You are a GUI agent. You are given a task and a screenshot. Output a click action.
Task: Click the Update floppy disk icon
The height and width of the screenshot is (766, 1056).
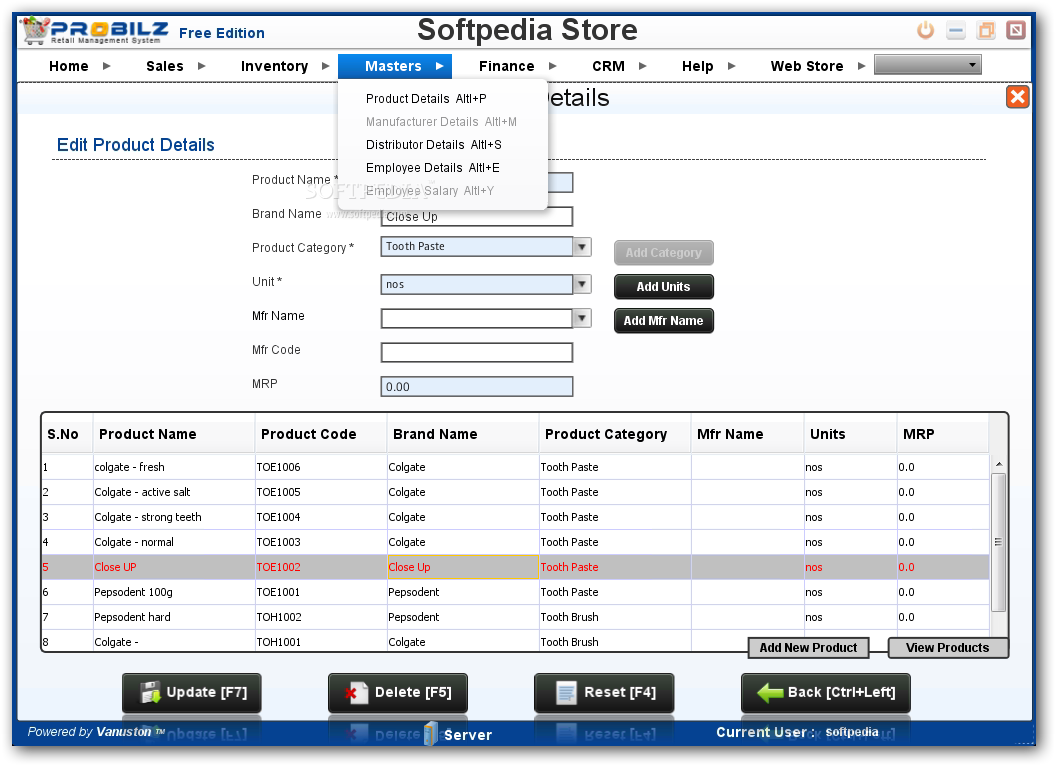(151, 692)
